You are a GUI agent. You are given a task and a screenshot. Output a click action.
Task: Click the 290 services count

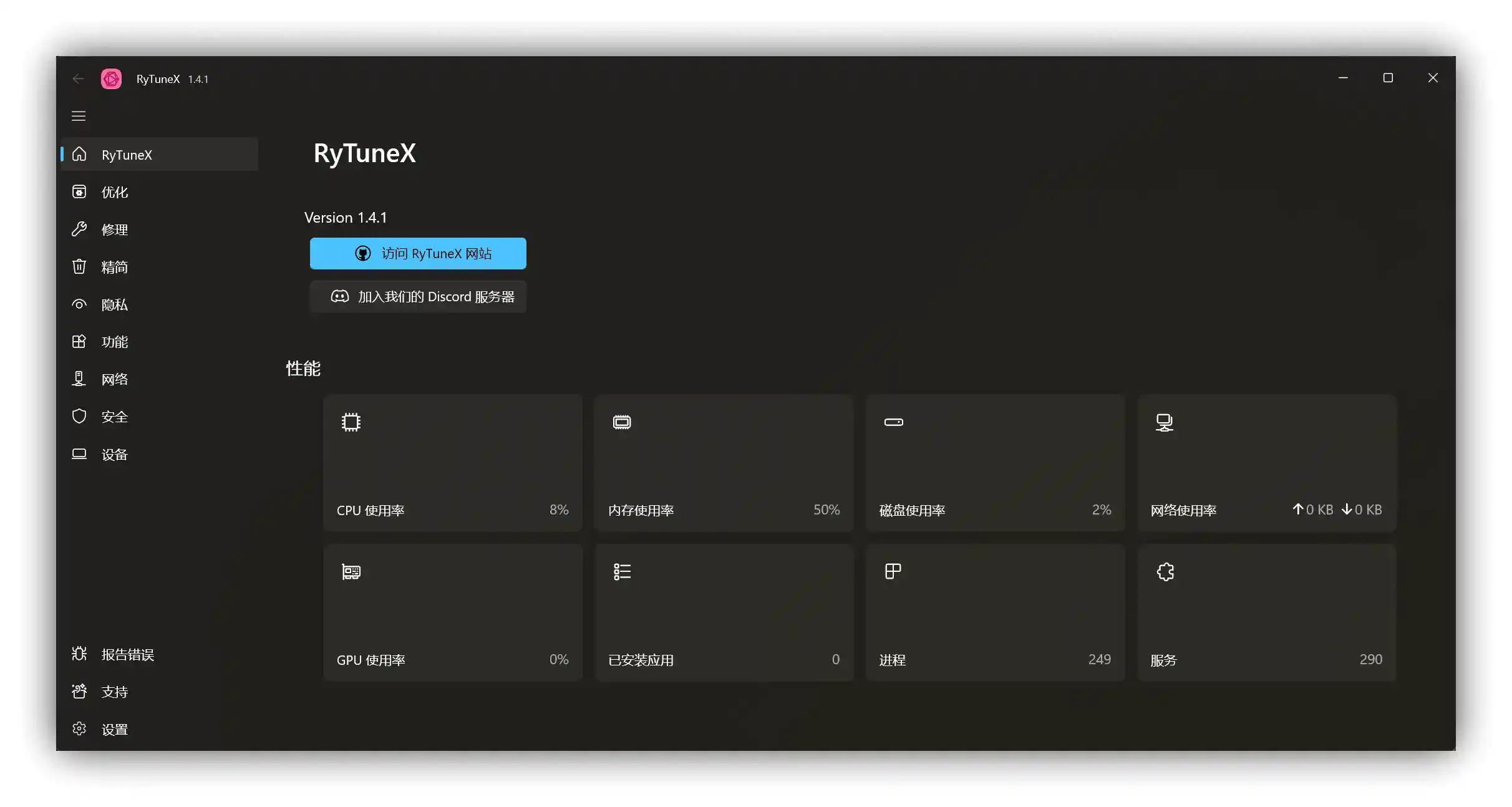click(x=1371, y=659)
